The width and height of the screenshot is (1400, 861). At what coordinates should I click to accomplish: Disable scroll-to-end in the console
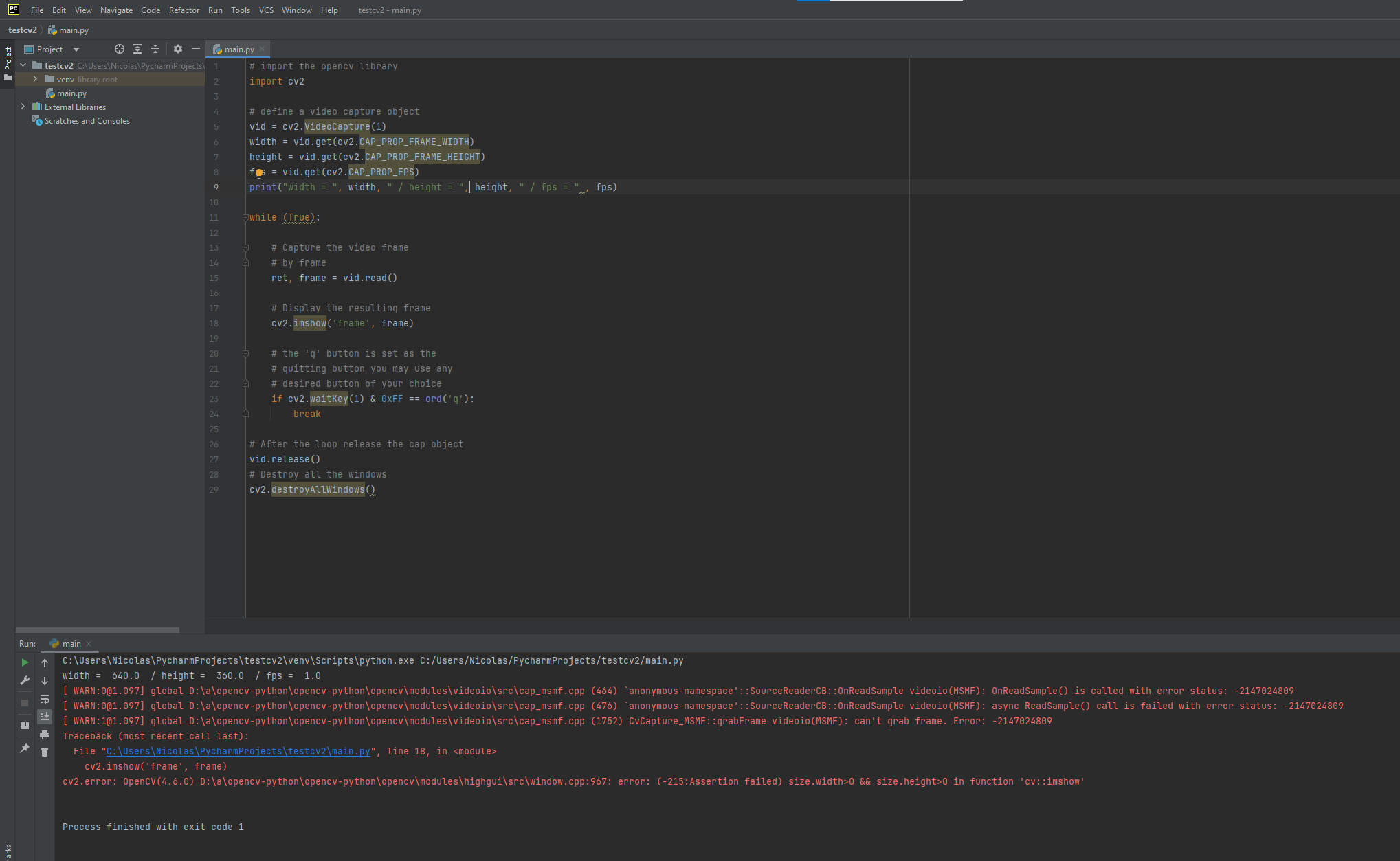[45, 716]
